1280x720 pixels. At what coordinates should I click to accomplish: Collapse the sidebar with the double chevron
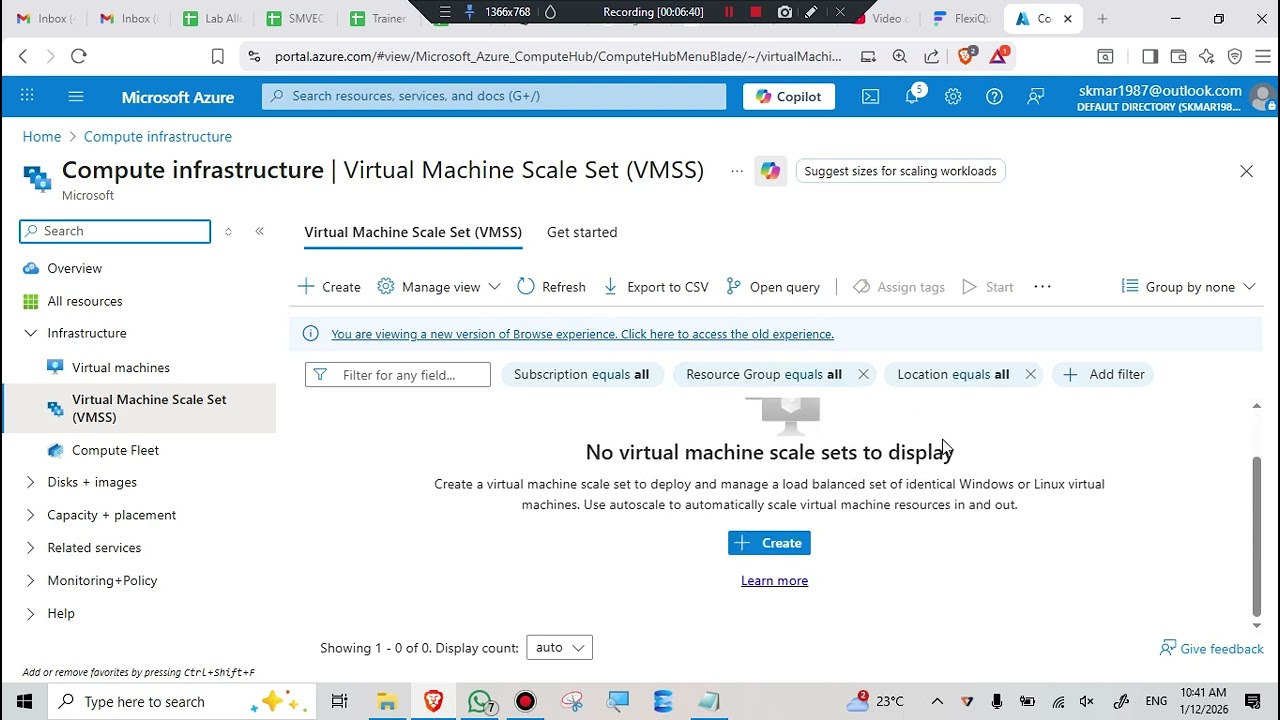pos(259,231)
